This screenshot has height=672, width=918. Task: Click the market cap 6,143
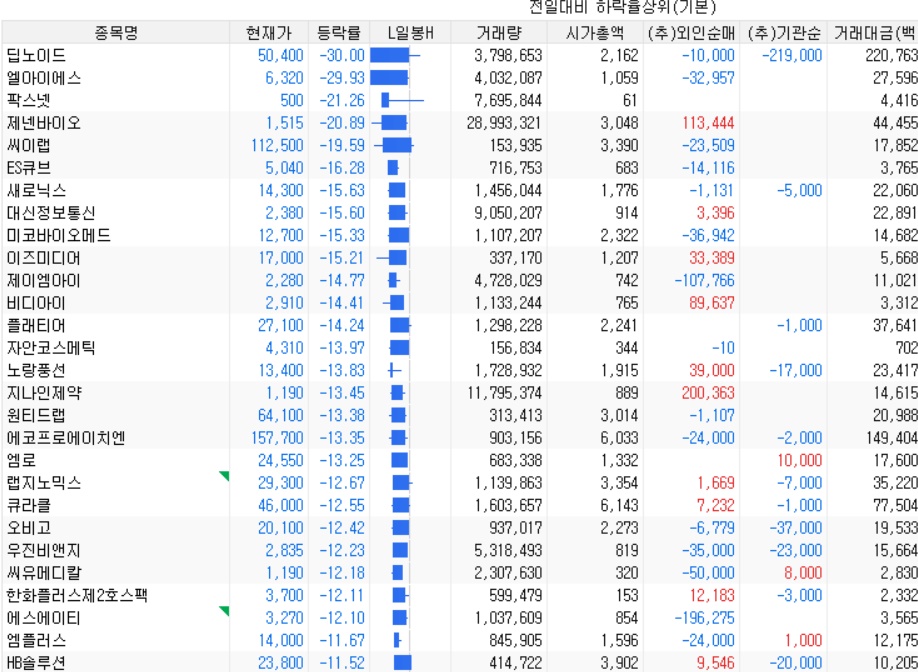(x=619, y=505)
